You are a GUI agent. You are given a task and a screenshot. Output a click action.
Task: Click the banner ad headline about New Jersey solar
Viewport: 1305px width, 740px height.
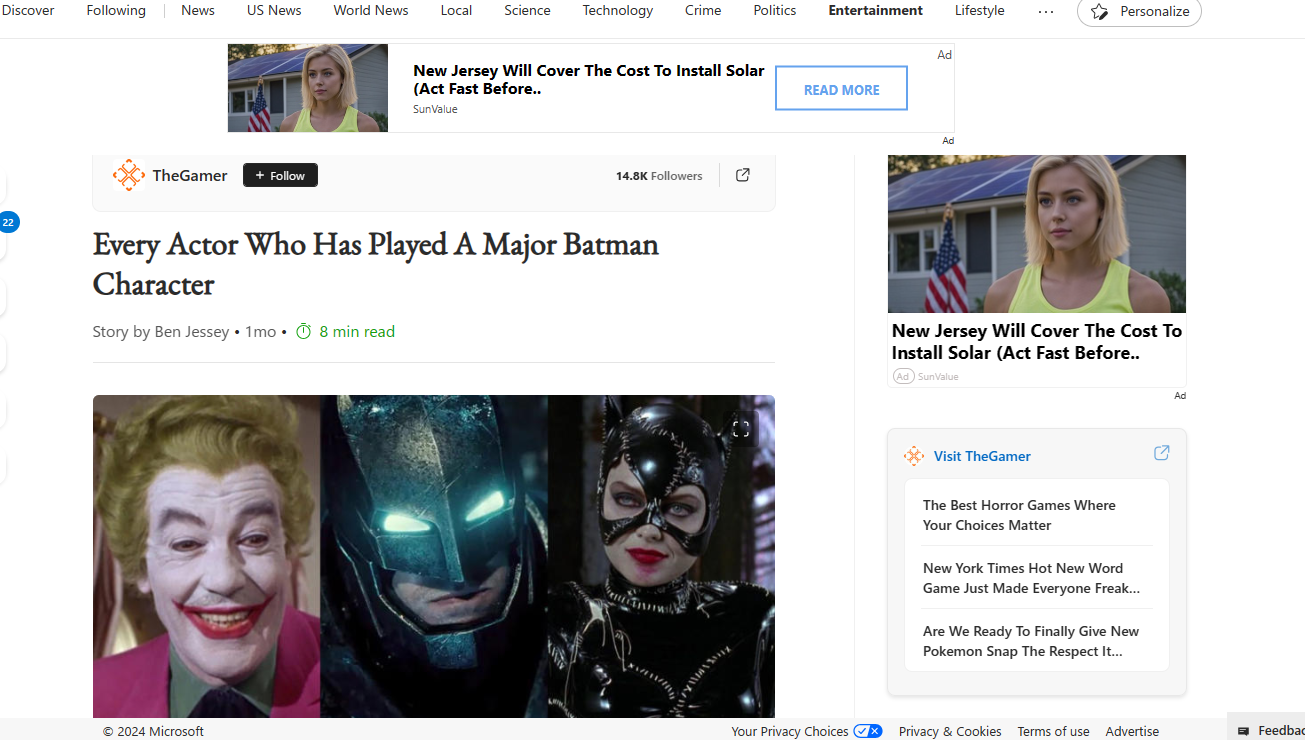(x=588, y=79)
